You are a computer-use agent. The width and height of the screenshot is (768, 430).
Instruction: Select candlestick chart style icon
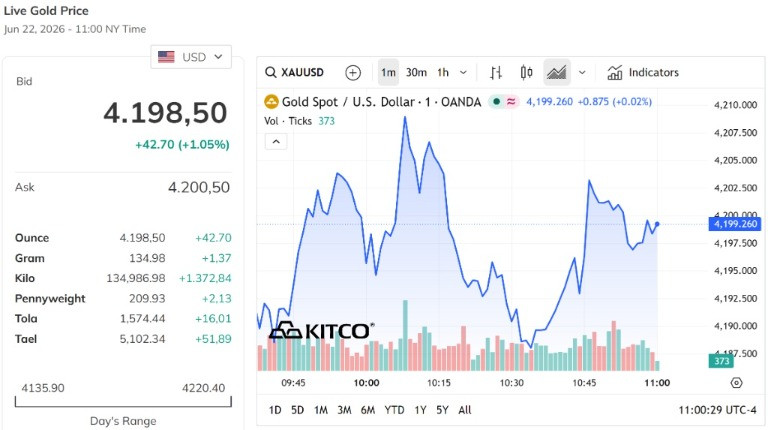tap(526, 72)
